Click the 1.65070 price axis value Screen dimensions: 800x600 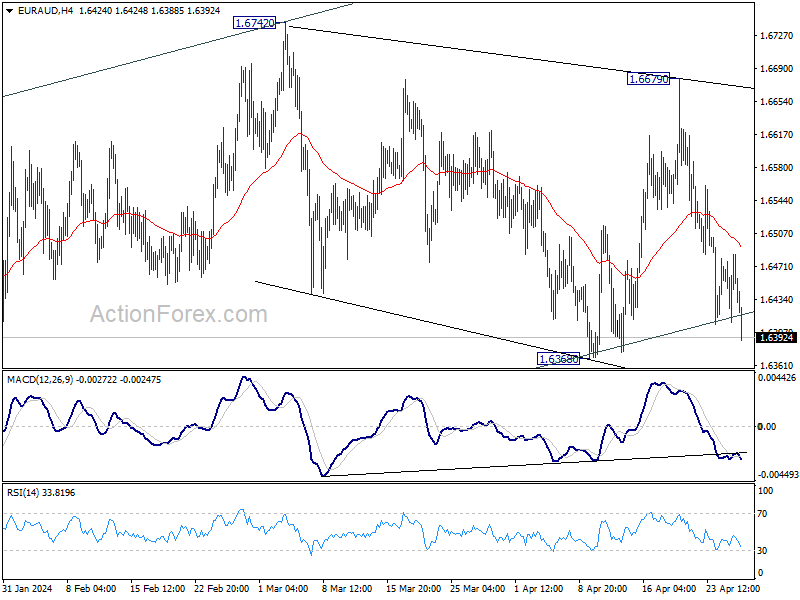(776, 234)
